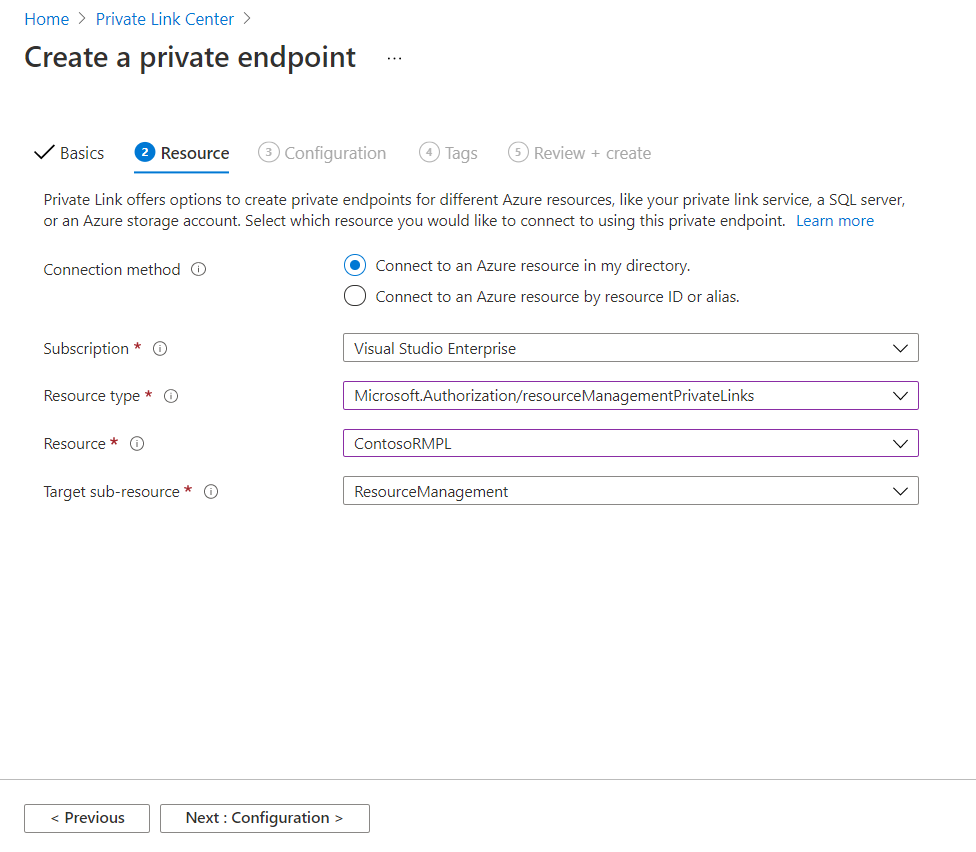Screen dimensions: 976x852
Task: Click the Previous button
Action: click(87, 818)
